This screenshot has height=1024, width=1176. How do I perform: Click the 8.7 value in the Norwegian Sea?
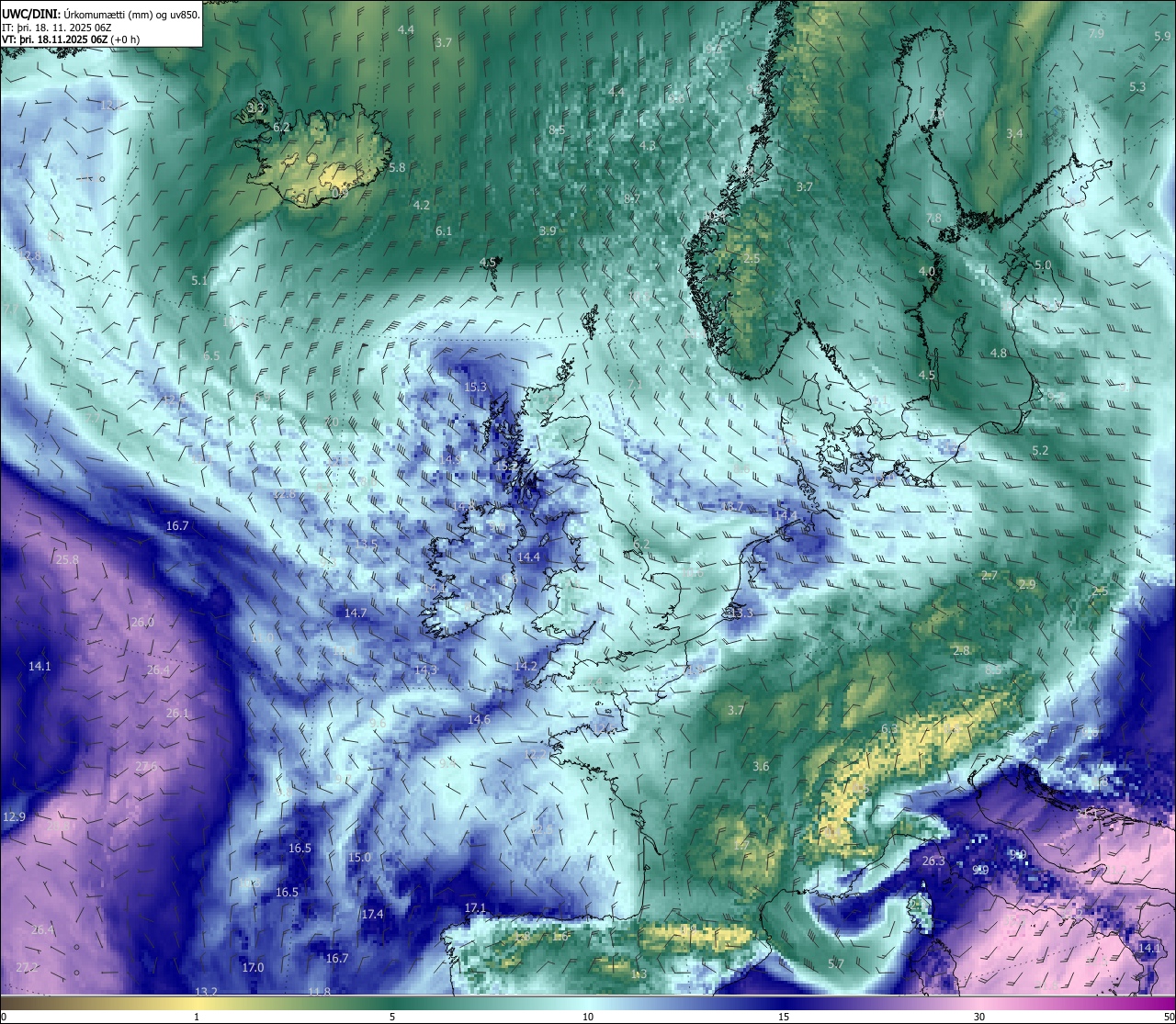pos(632,198)
